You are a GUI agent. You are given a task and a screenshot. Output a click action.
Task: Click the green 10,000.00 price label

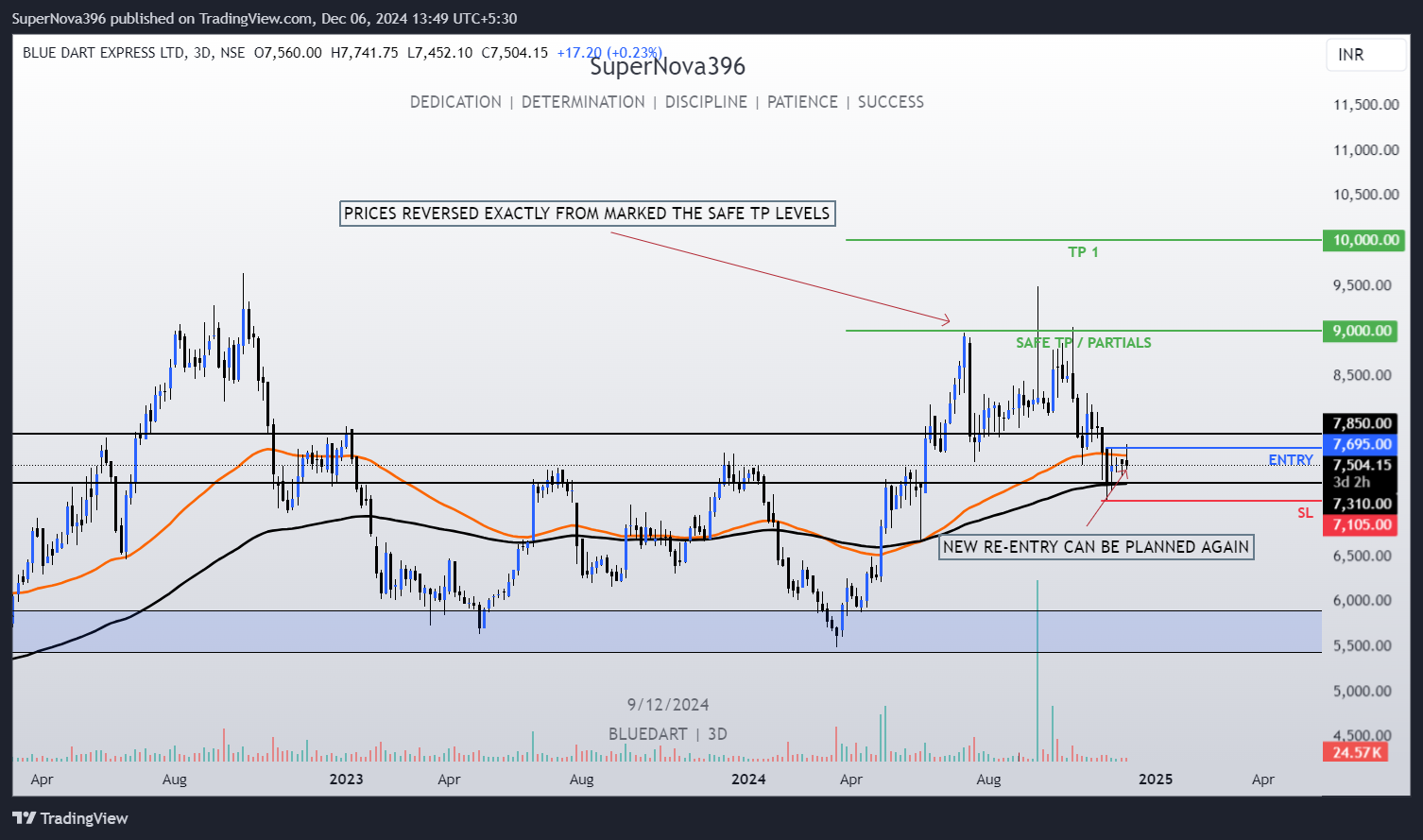click(1364, 240)
